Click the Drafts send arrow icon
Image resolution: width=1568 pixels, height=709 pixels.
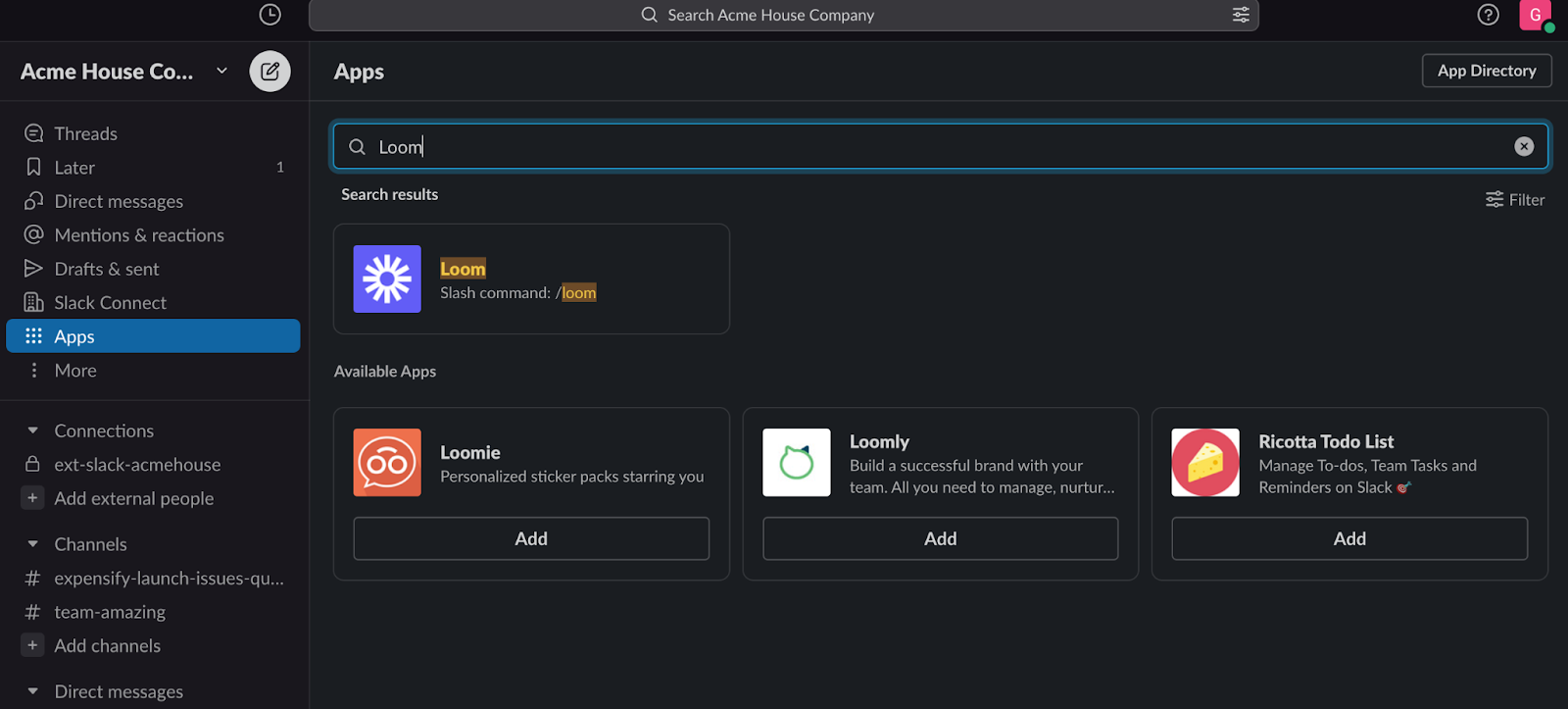pos(33,269)
